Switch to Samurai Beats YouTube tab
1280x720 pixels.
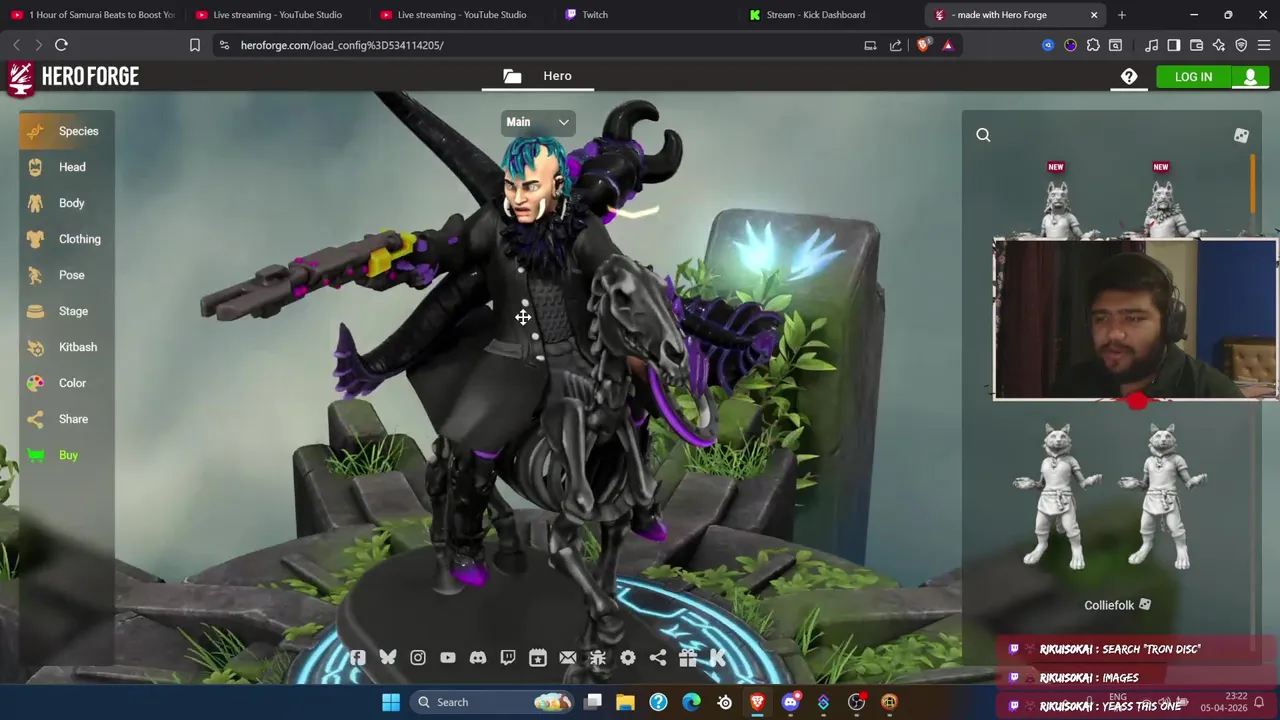point(92,15)
